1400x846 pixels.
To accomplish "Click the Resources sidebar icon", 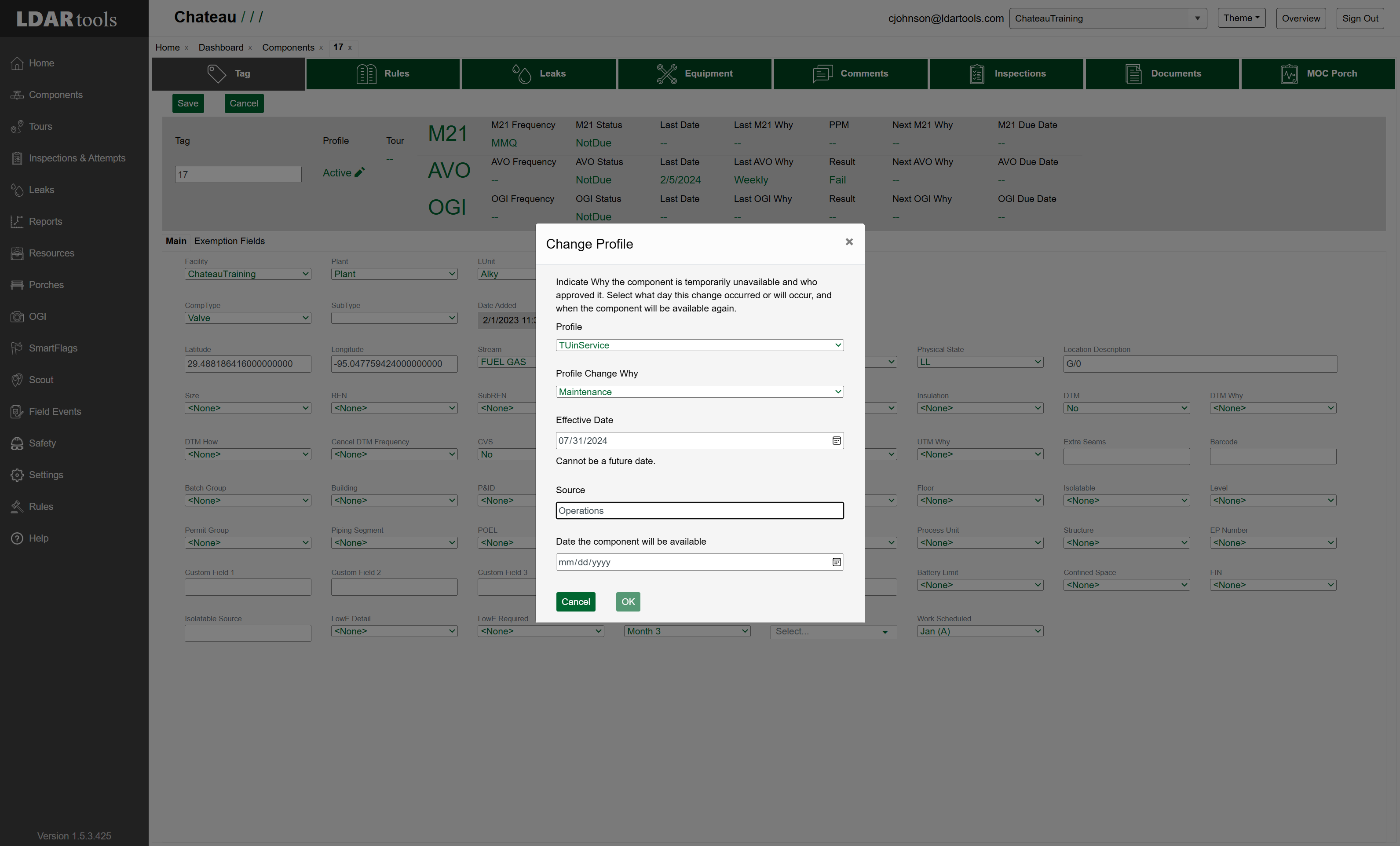I will [17, 253].
